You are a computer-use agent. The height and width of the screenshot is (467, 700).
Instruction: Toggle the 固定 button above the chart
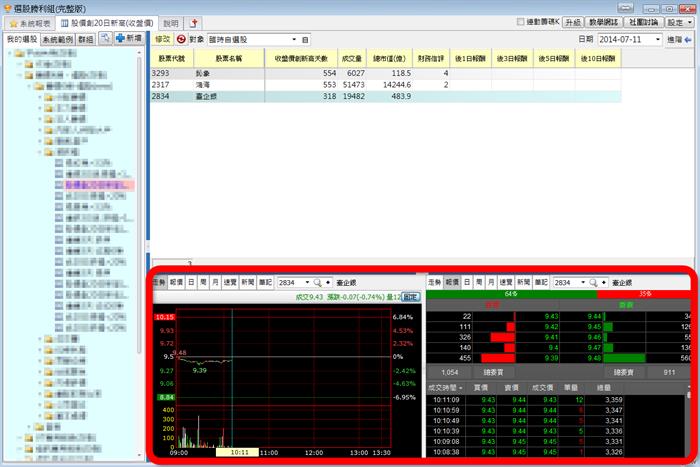411,297
